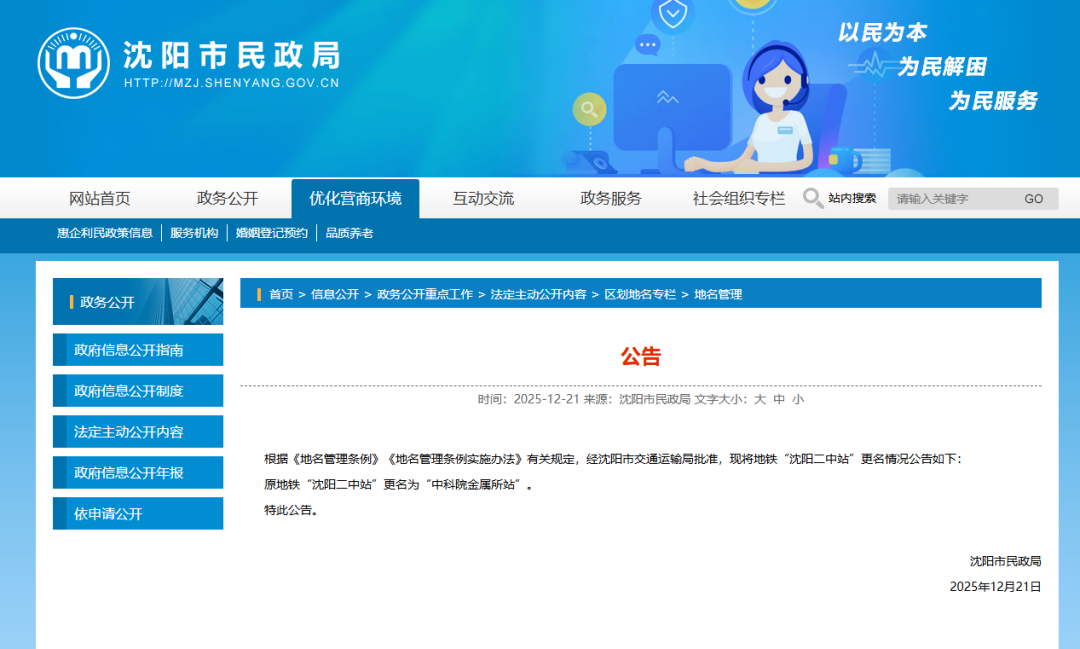Select the 社会组织专栏 menu item
The image size is (1080, 649).
point(737,197)
